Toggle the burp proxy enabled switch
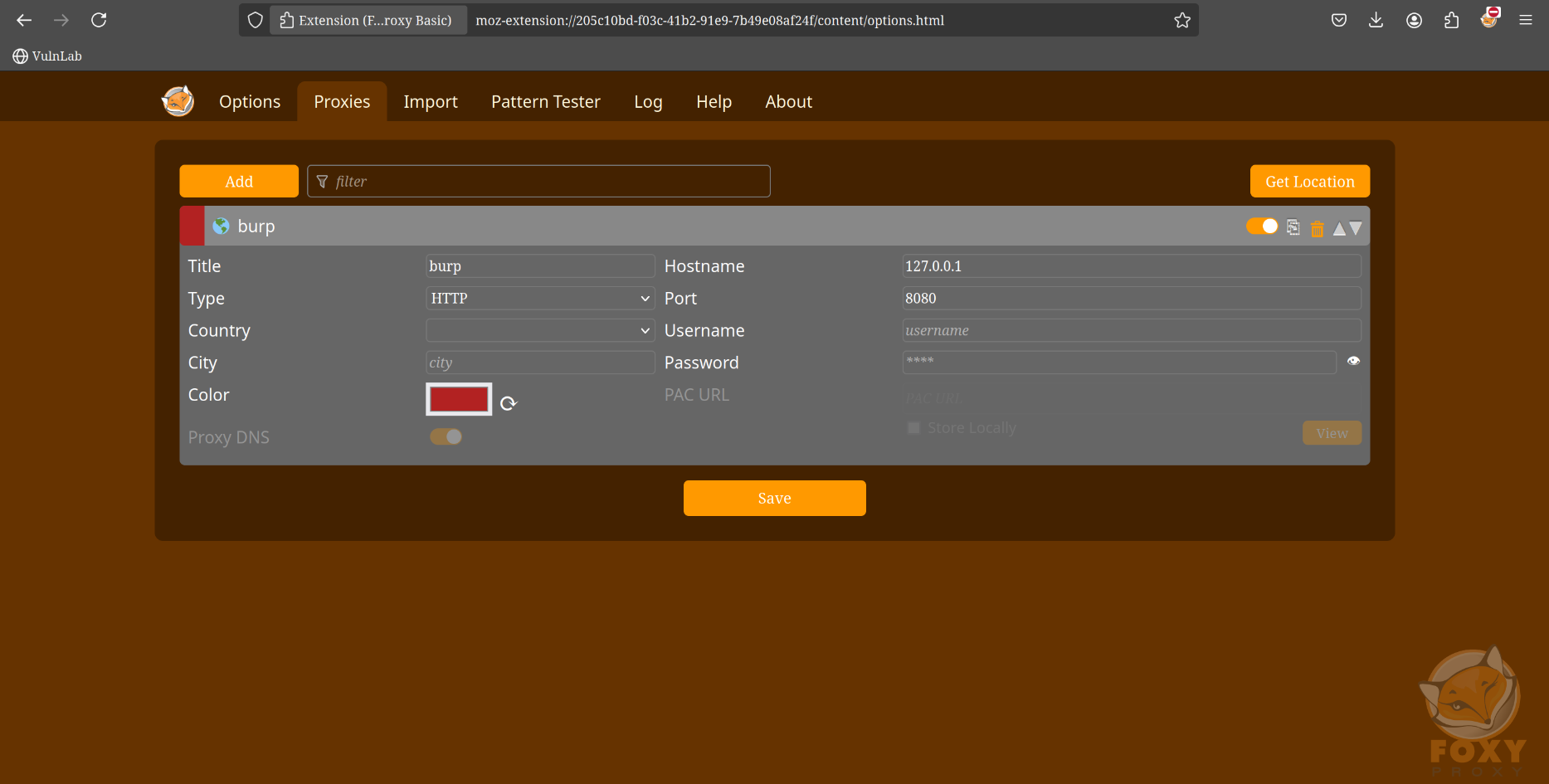This screenshot has width=1549, height=784. pyautogui.click(x=1262, y=226)
